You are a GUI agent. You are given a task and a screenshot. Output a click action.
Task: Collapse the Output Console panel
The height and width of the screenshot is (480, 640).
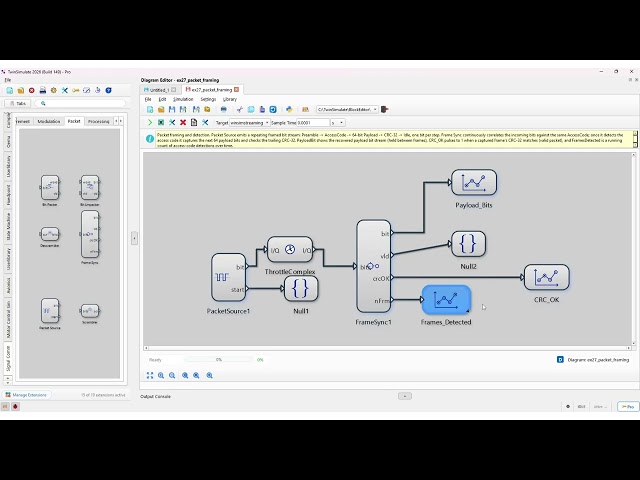[x=405, y=396]
